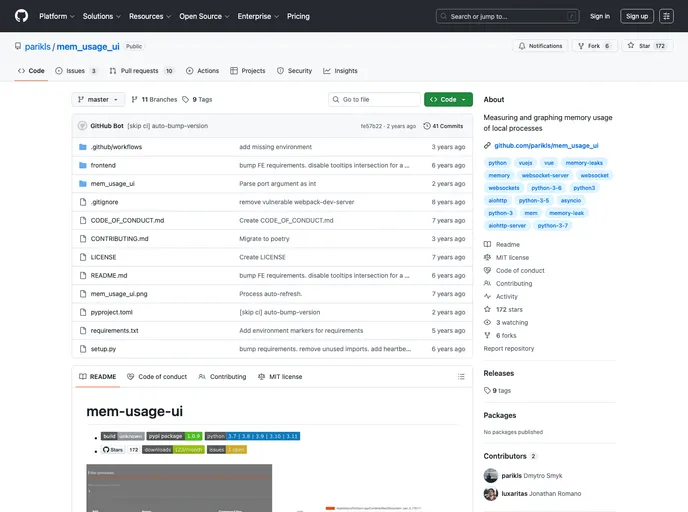Switch to the Code tab
Image resolution: width=688 pixels, height=512 pixels.
click(31, 71)
